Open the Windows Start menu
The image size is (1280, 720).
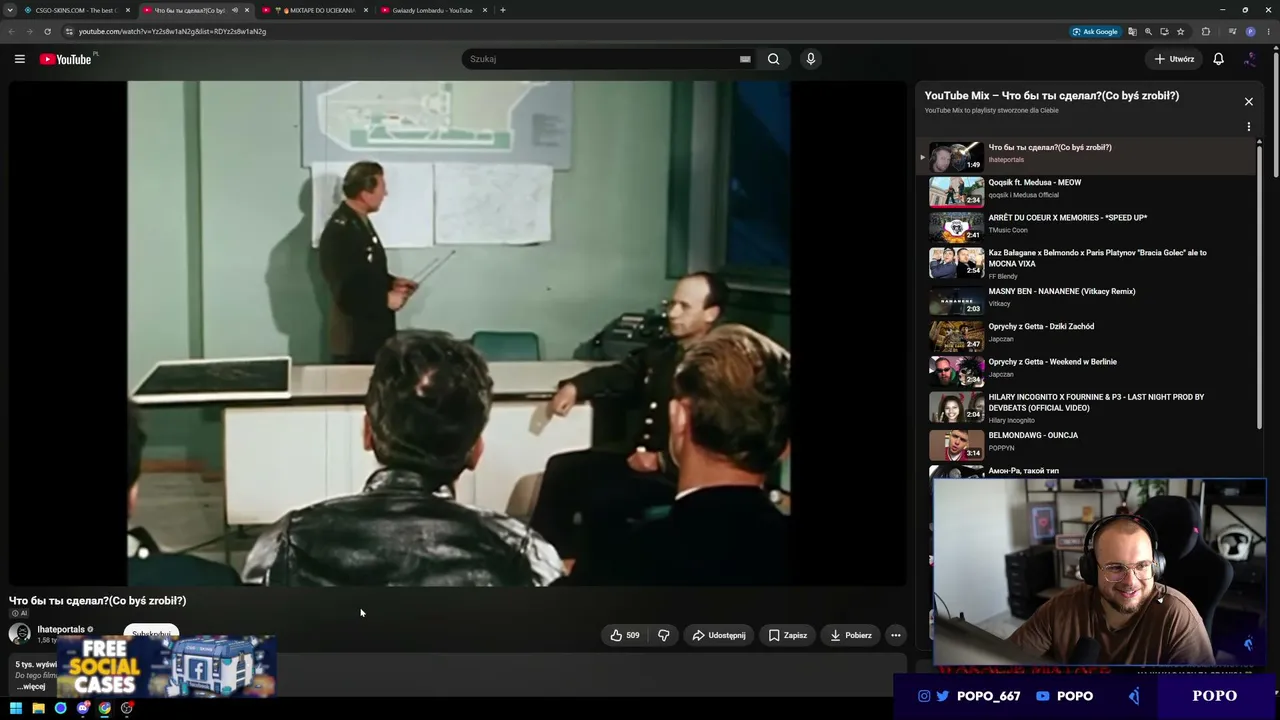click(16, 708)
